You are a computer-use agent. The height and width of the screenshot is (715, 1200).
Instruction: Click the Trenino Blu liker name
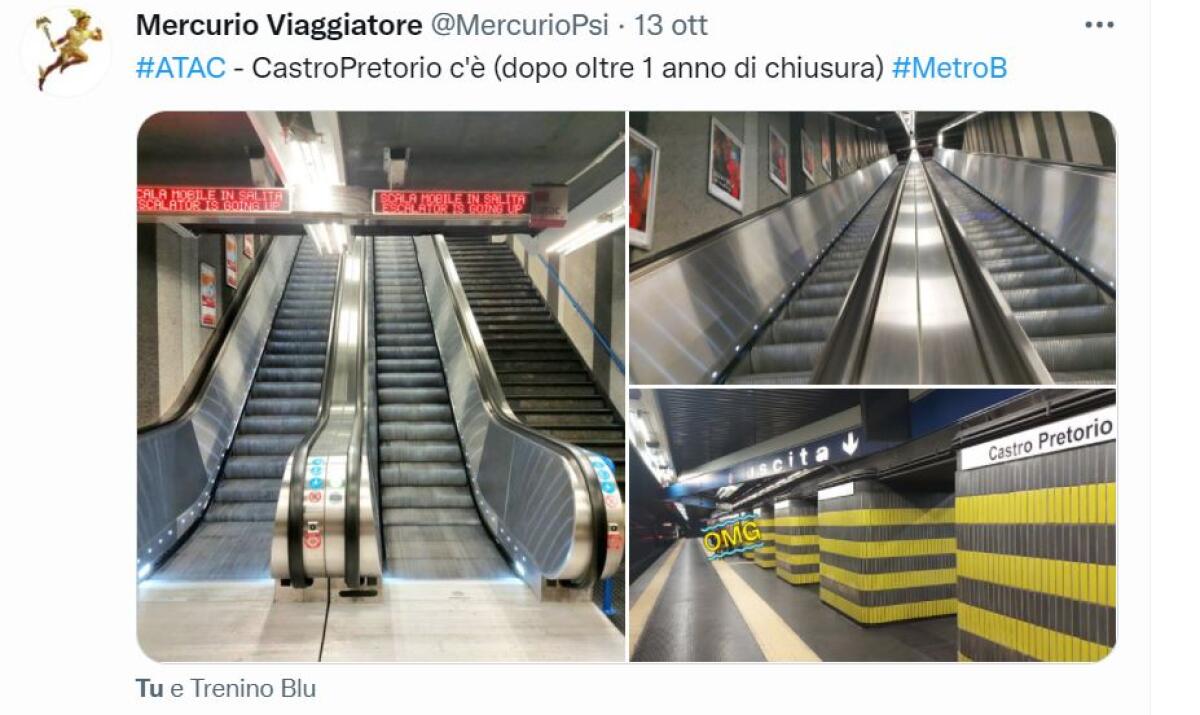tap(253, 689)
